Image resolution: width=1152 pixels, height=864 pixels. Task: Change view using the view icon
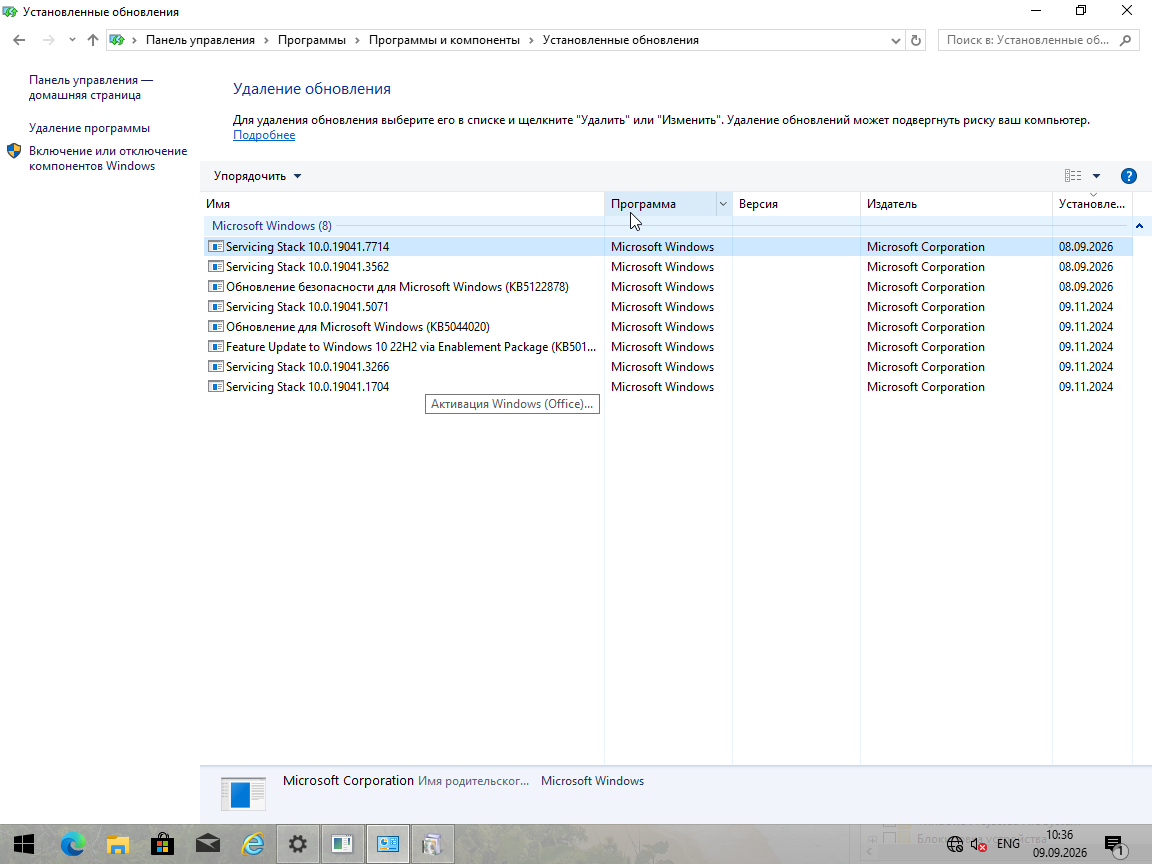pyautogui.click(x=1073, y=176)
